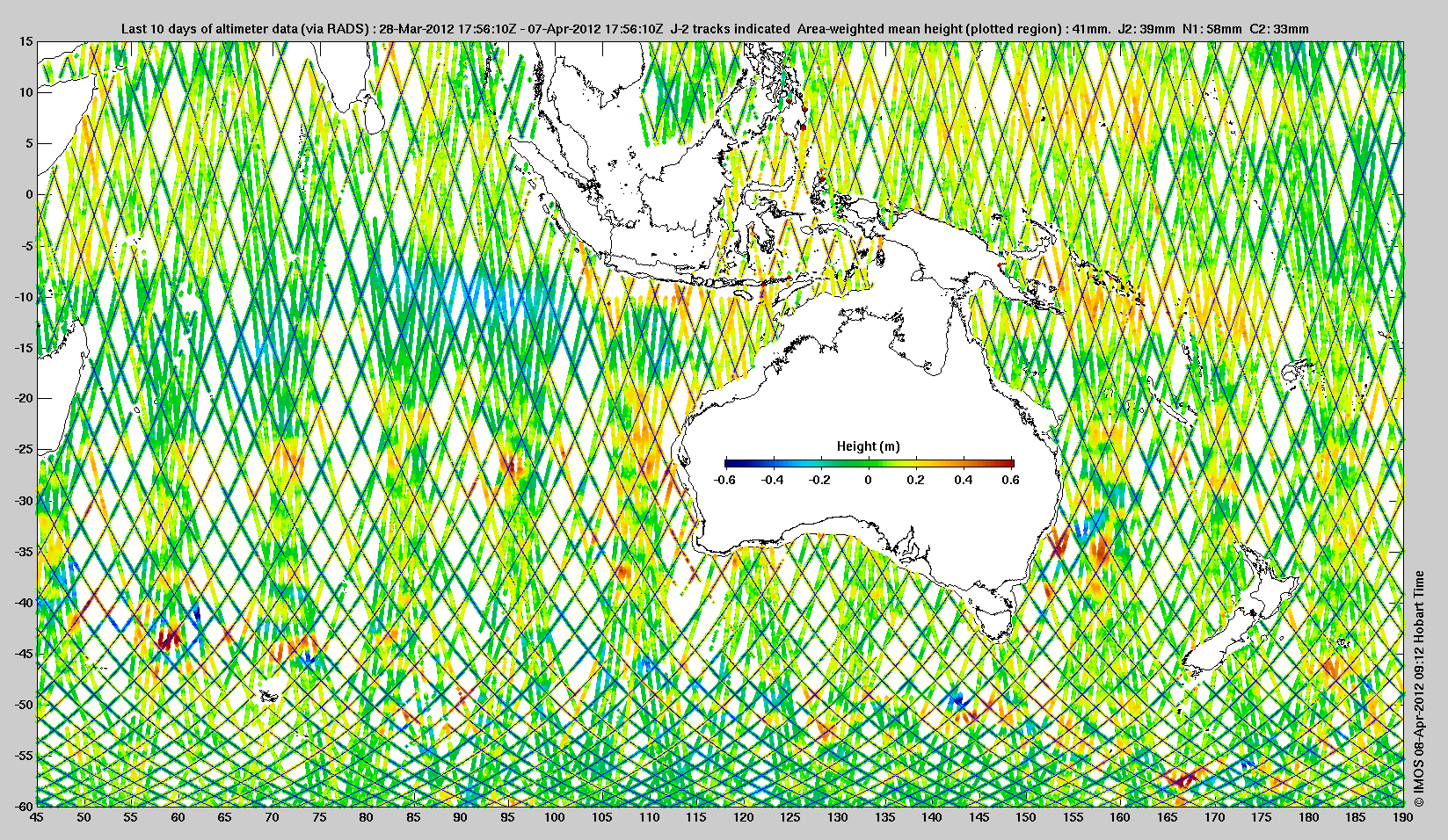
Task: Click the end date '07-Apr-2012 17:56:10Z' in the title
Action: (x=593, y=29)
